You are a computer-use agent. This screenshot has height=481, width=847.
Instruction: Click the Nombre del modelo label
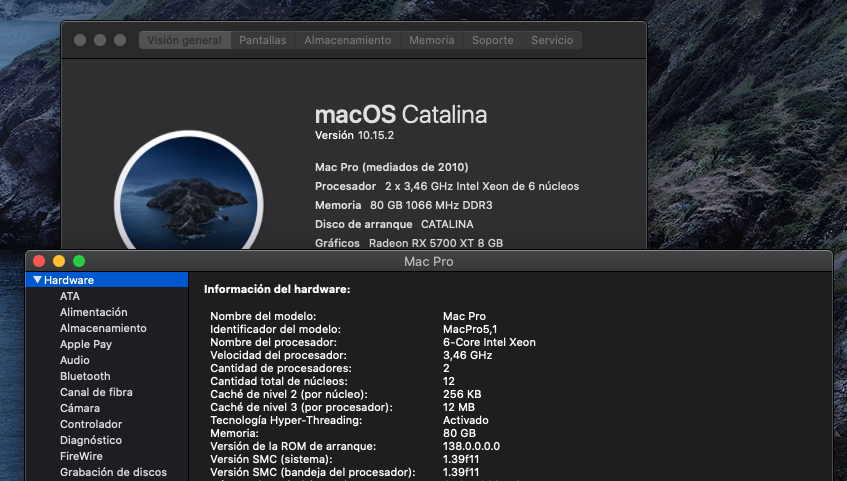(x=263, y=316)
